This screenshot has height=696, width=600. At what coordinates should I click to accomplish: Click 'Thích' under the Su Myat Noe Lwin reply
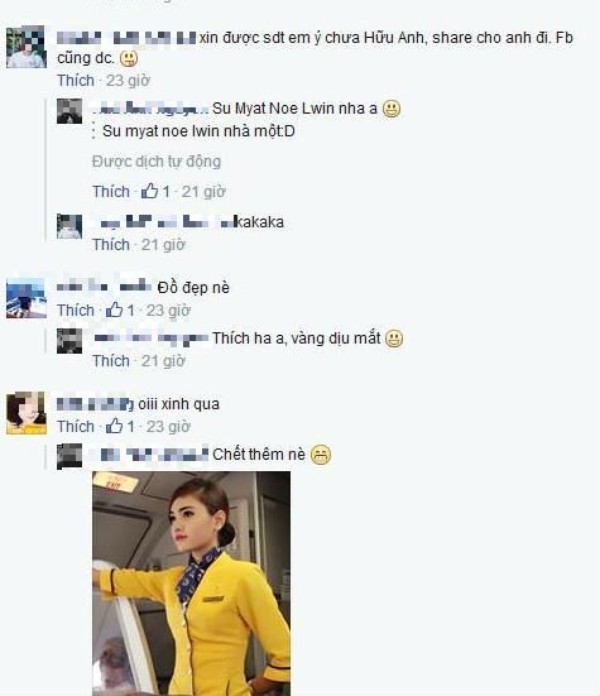pos(111,191)
